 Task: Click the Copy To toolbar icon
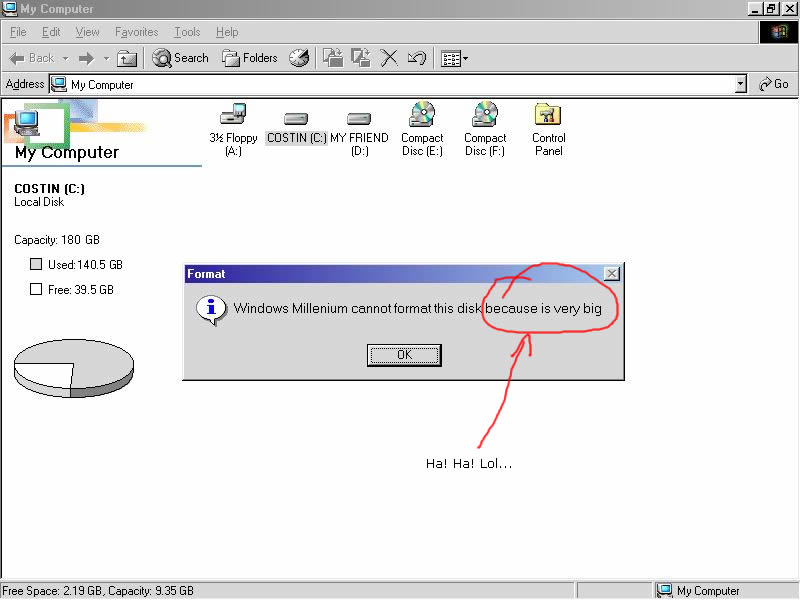click(x=361, y=58)
